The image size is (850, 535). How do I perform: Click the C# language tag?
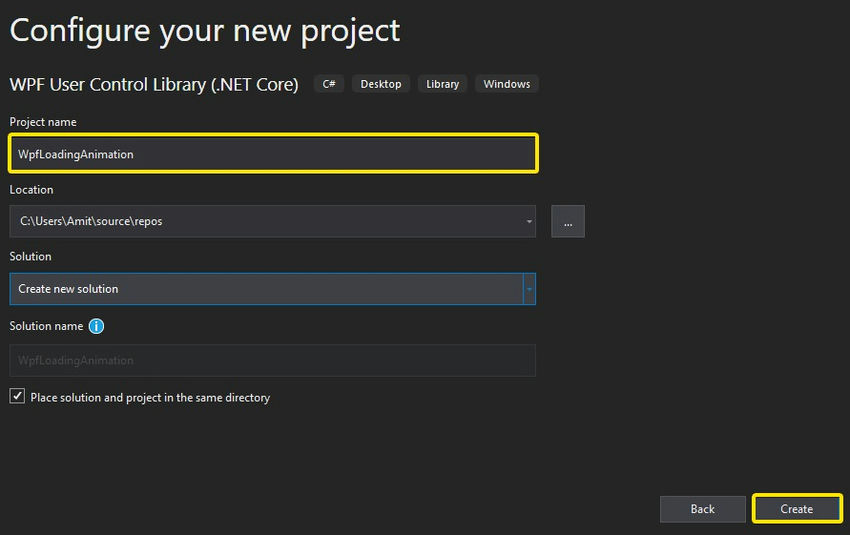pyautogui.click(x=329, y=84)
